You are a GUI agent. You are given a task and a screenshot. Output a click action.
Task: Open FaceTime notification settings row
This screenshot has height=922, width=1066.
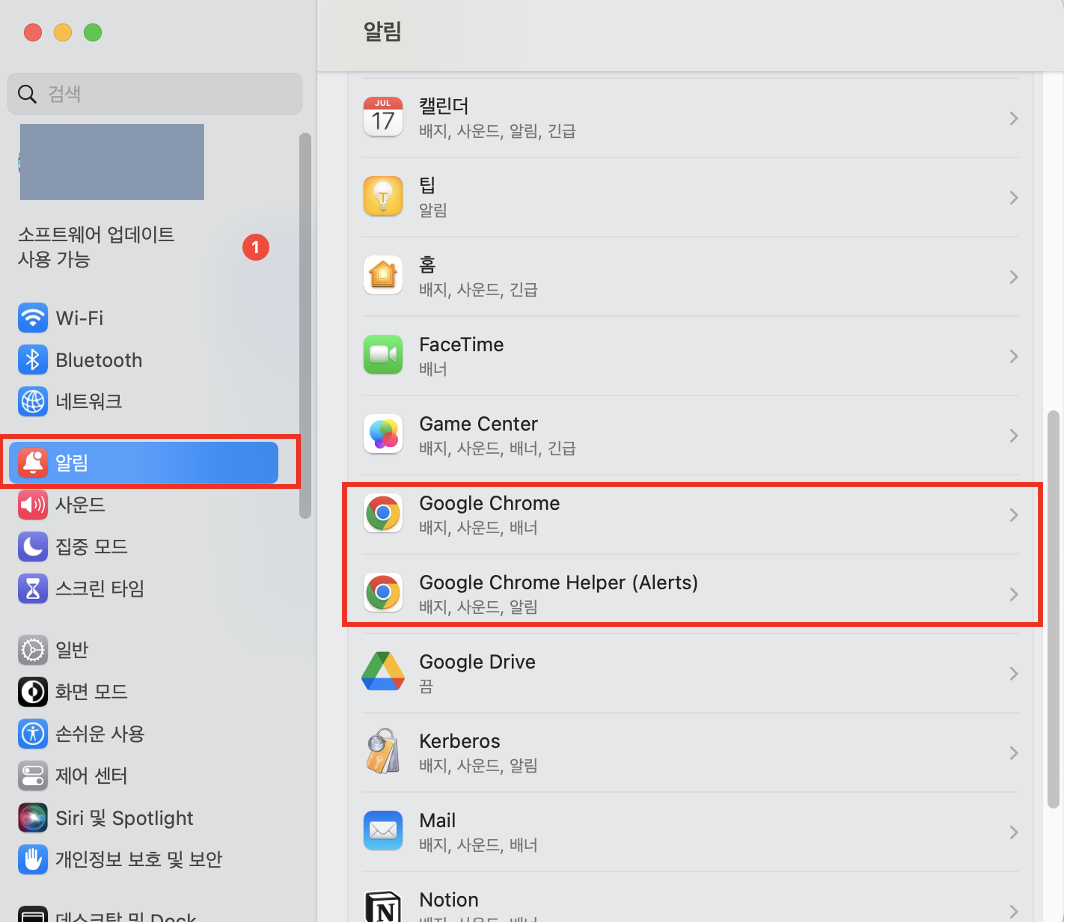tap(690, 356)
